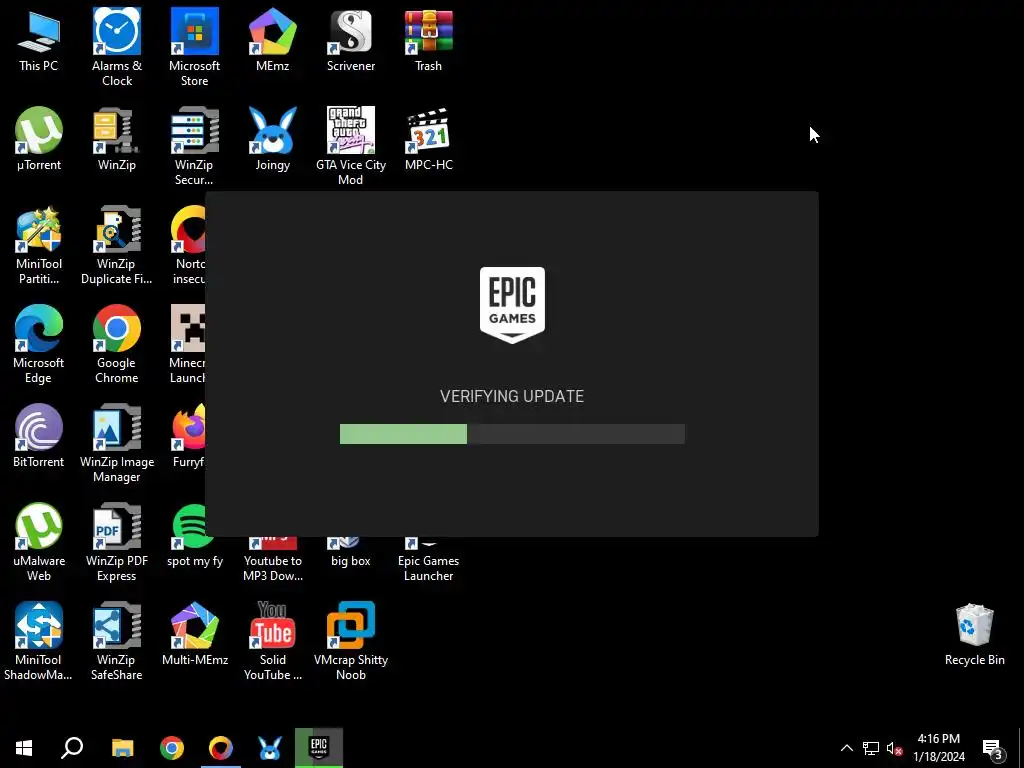1024x768 pixels.
Task: Select the WinZip Secur... shortcut
Action: pyautogui.click(x=195, y=146)
